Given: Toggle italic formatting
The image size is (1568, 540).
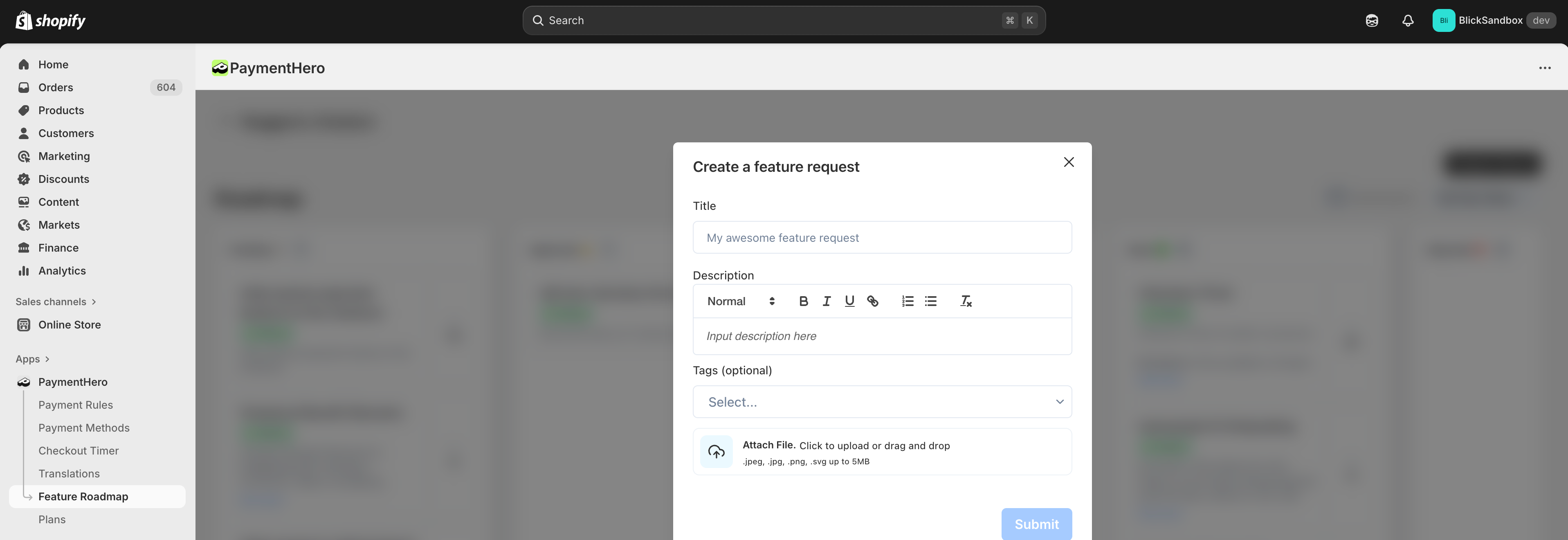Looking at the screenshot, I should (x=827, y=301).
